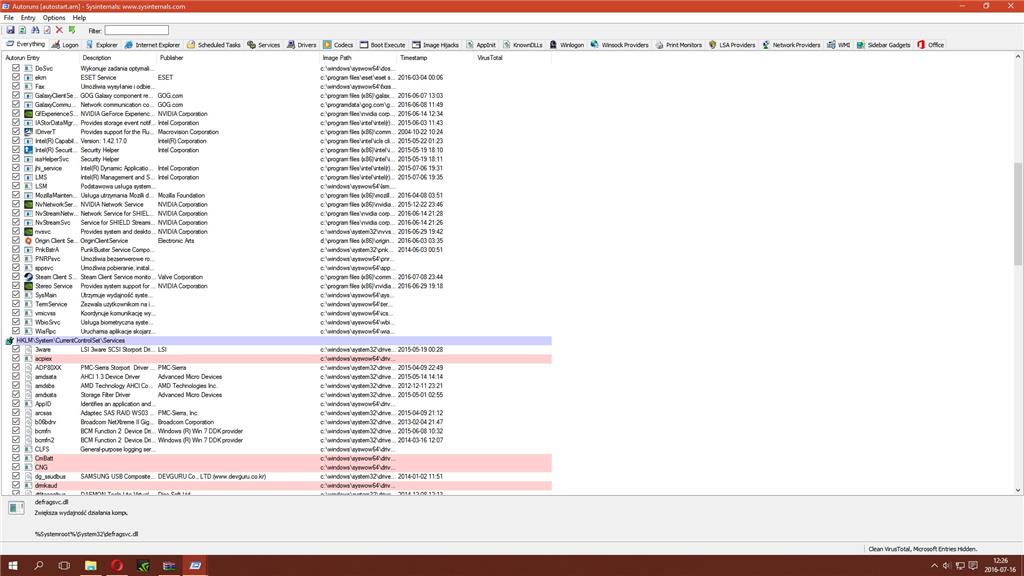
Task: Click the vertical scrollbar thumb
Action: click(1018, 214)
